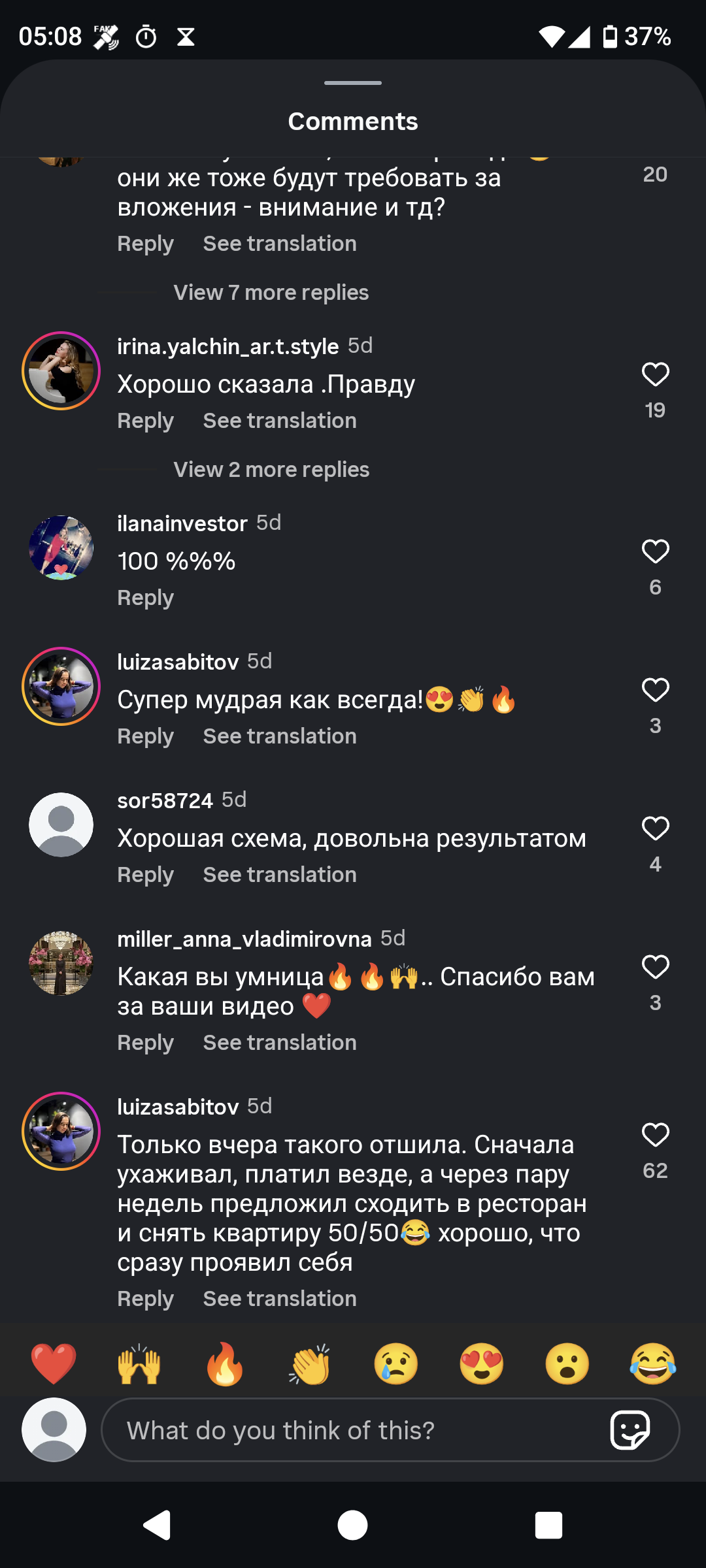The height and width of the screenshot is (1568, 706).
Task: Open luizasabitov's profile picture on longest comment
Action: point(61,1131)
